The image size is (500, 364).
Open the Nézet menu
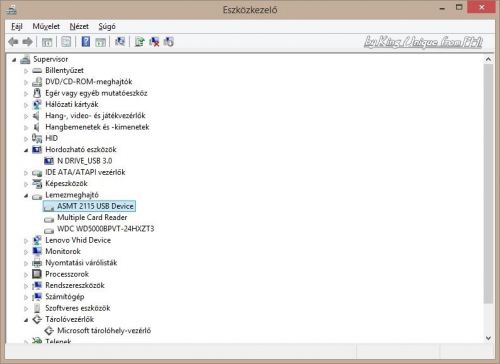click(x=79, y=26)
